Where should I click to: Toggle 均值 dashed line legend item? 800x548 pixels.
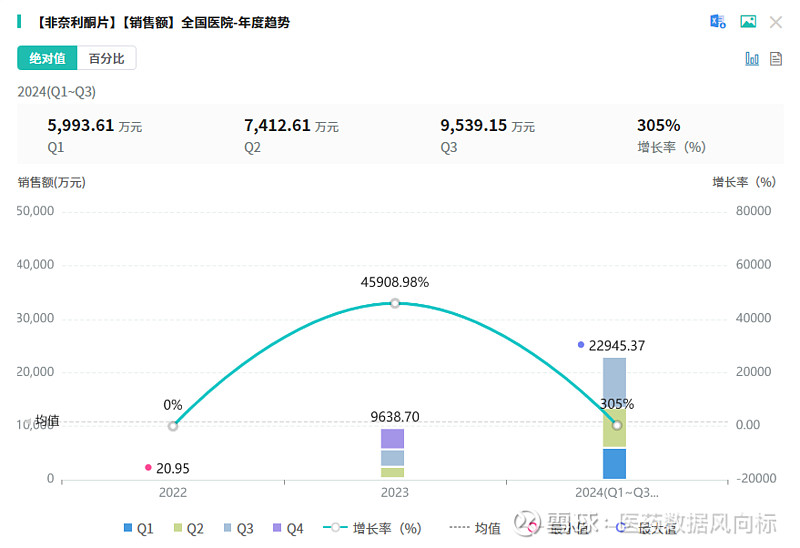pyautogui.click(x=475, y=529)
